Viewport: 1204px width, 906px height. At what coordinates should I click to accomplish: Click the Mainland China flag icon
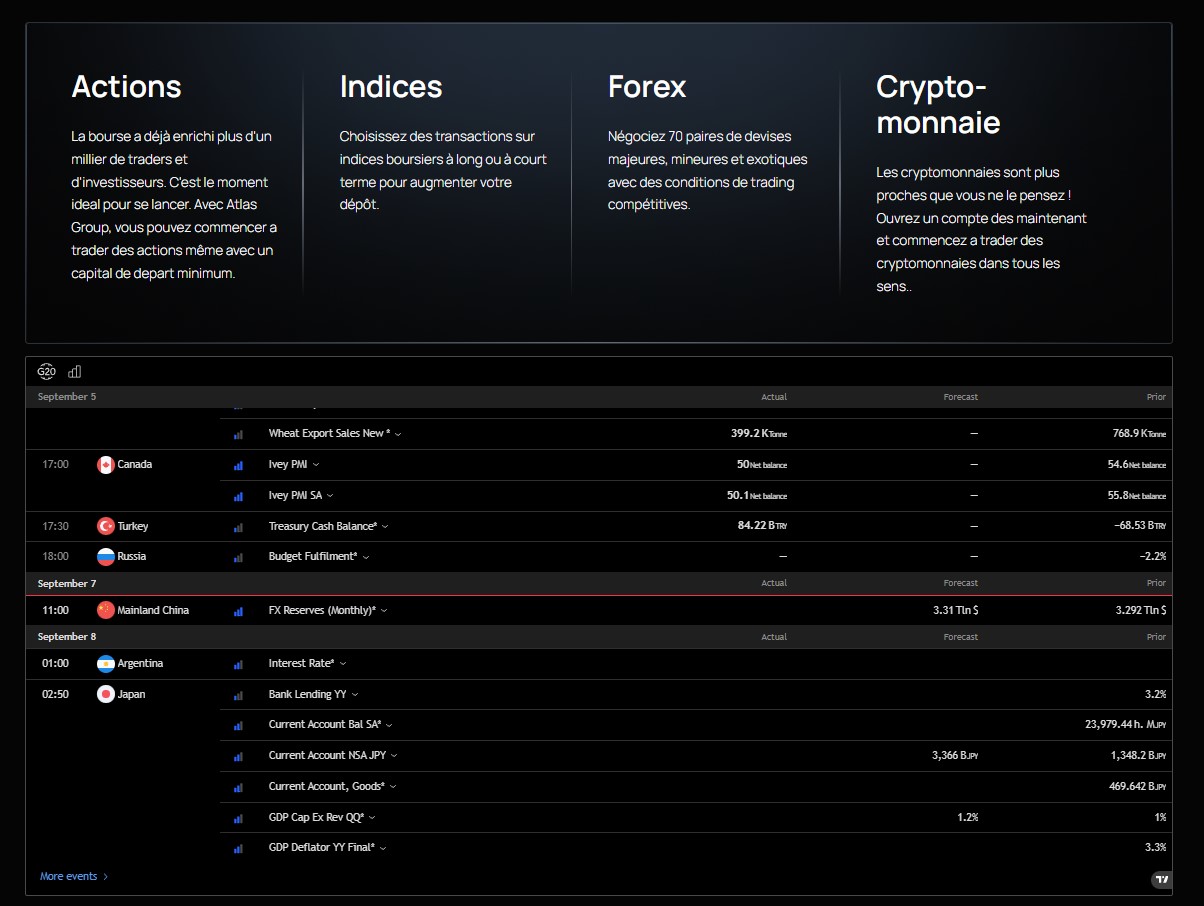(x=105, y=610)
